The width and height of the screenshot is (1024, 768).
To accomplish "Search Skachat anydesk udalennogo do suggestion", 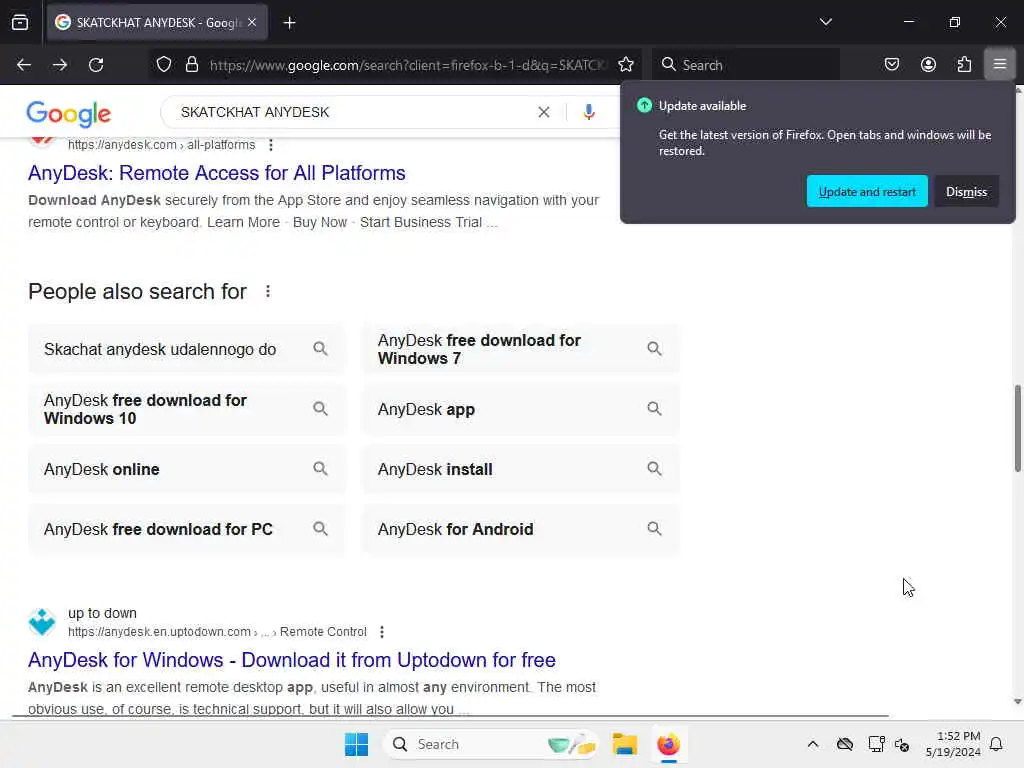I will [186, 349].
